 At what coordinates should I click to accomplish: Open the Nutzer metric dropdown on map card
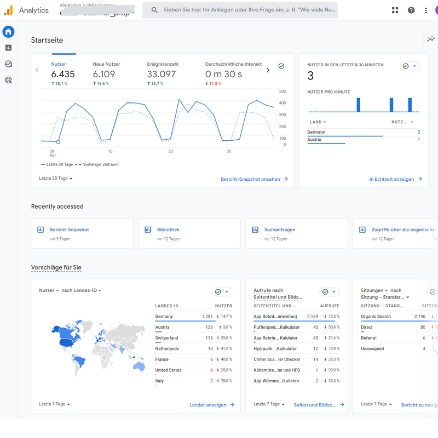[49, 290]
